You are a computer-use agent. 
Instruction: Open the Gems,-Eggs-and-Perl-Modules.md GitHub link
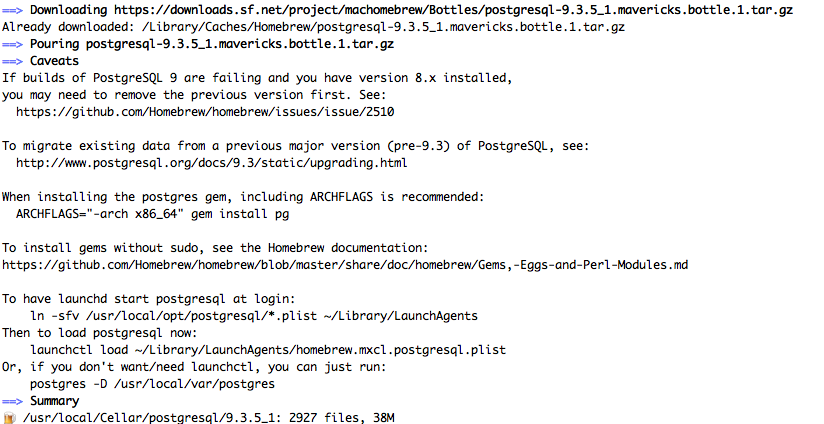(345, 265)
